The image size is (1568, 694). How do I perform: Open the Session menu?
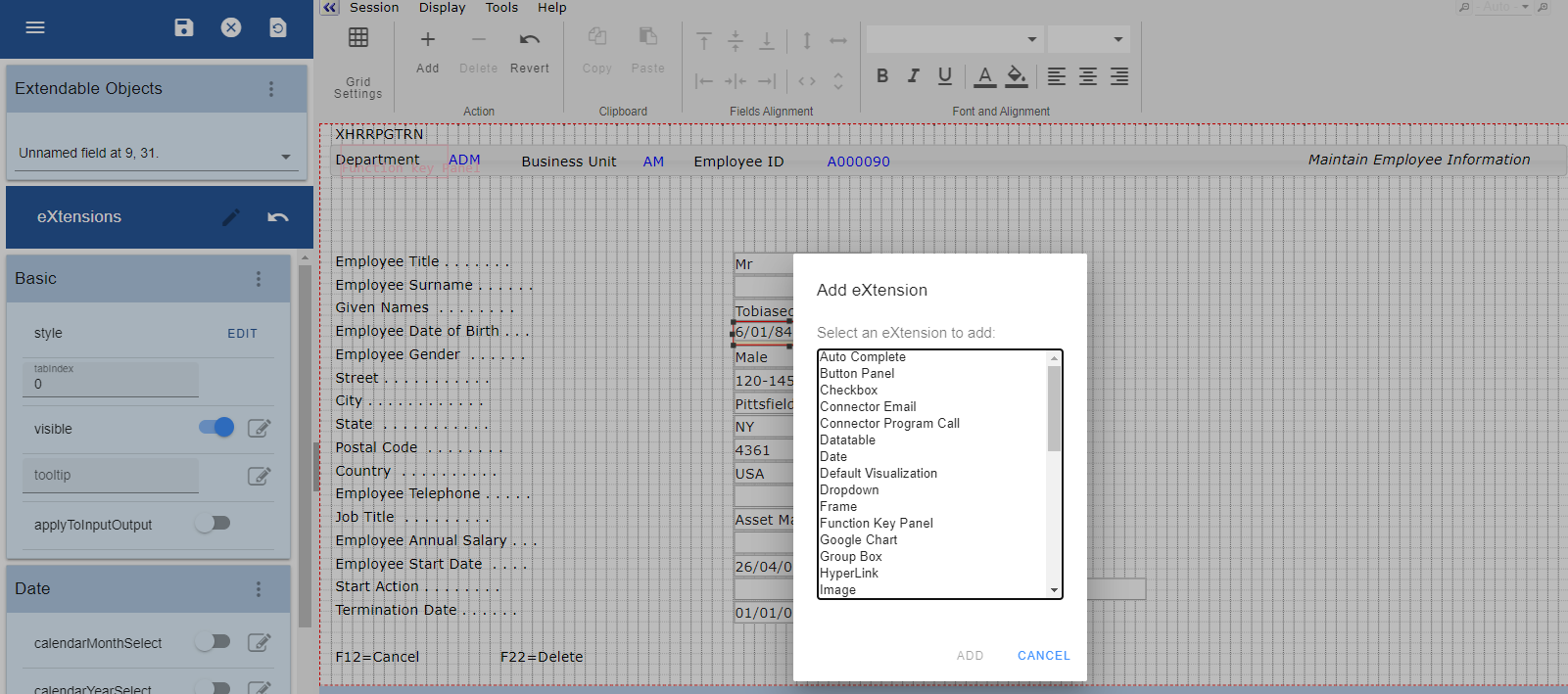(374, 8)
